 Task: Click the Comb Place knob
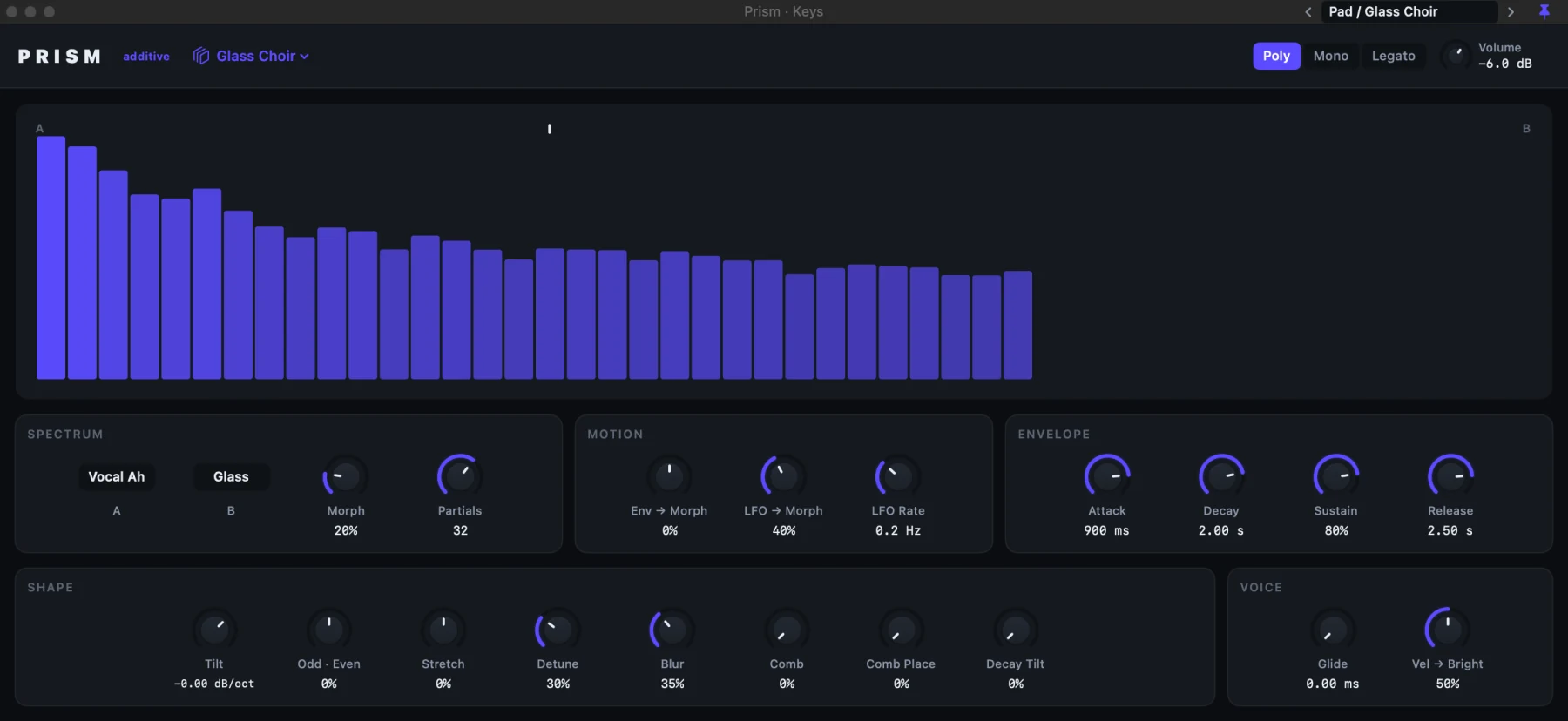click(901, 630)
